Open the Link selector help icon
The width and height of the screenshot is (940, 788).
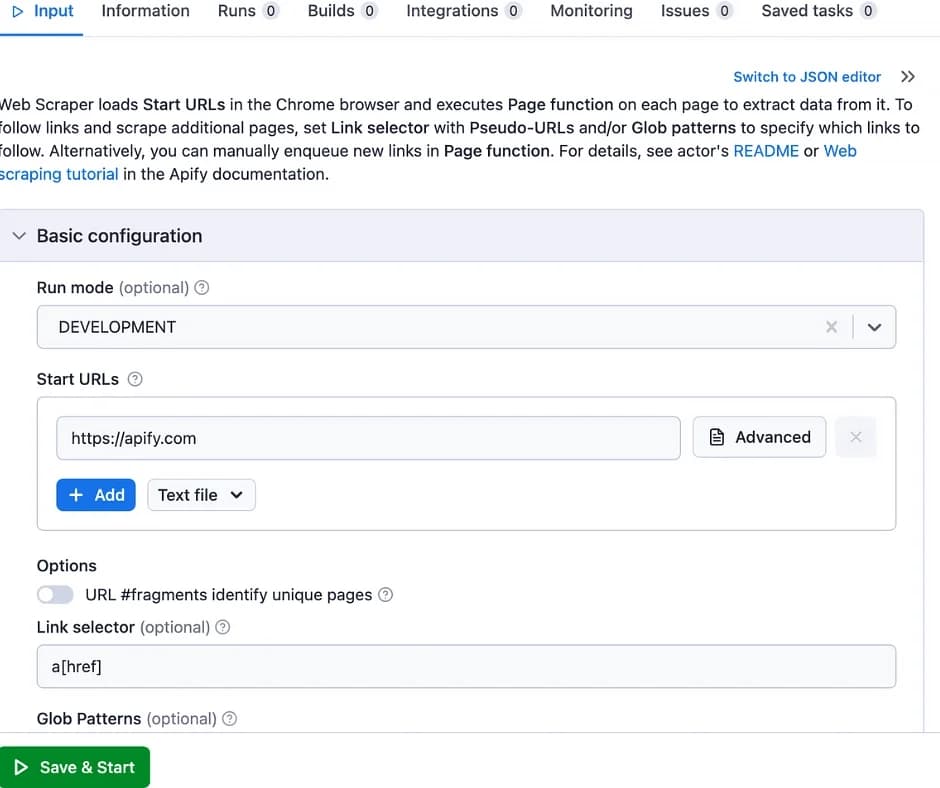click(221, 627)
